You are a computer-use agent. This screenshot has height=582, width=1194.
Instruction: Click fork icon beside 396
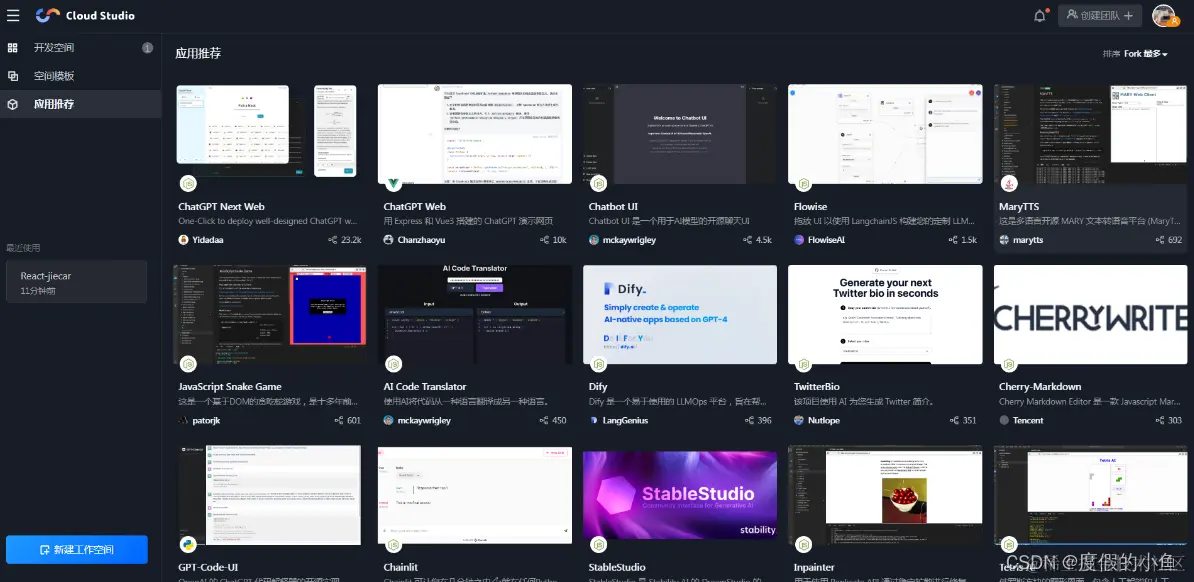749,420
